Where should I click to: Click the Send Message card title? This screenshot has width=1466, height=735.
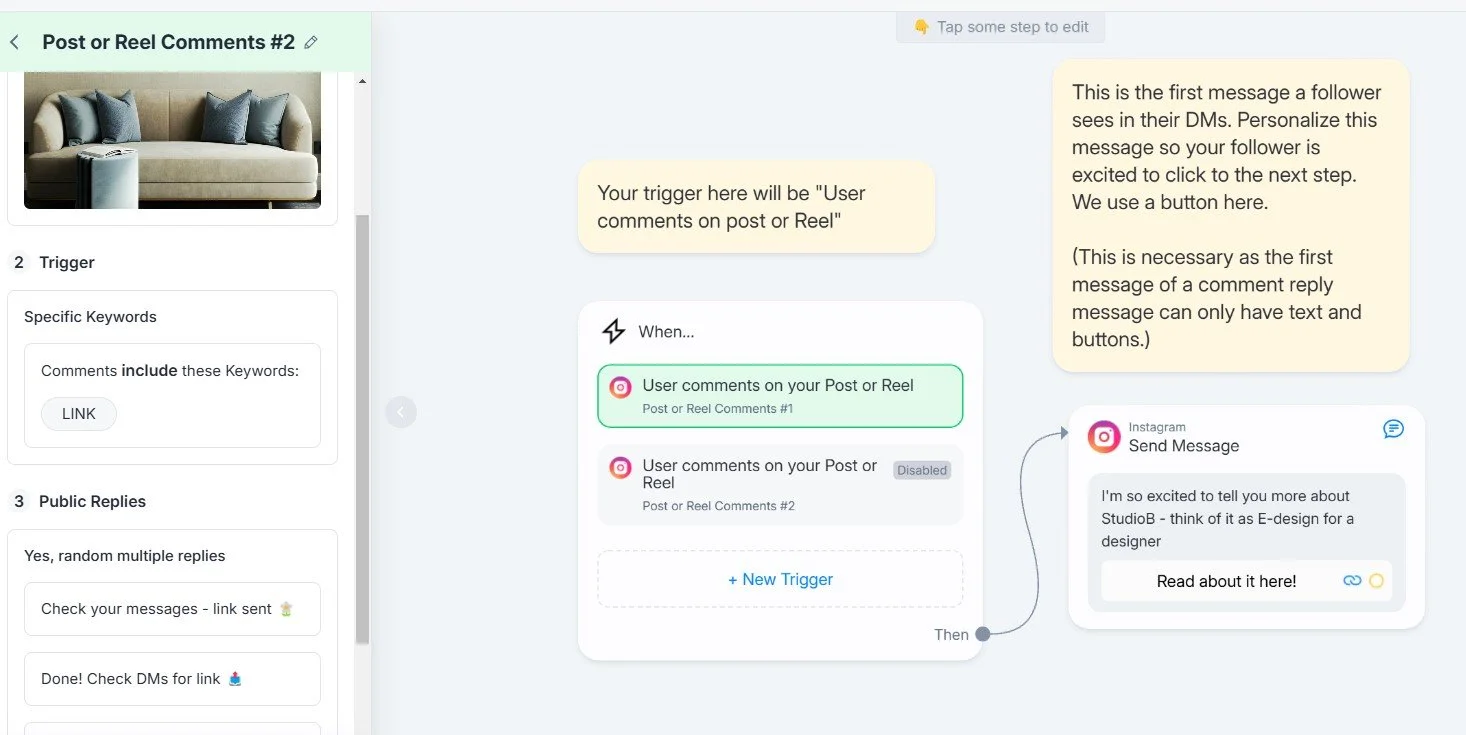1184,446
